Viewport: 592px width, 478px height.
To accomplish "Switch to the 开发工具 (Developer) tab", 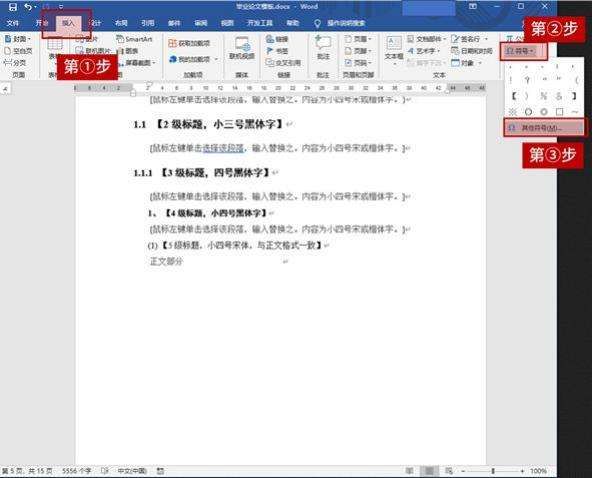I will (260, 23).
